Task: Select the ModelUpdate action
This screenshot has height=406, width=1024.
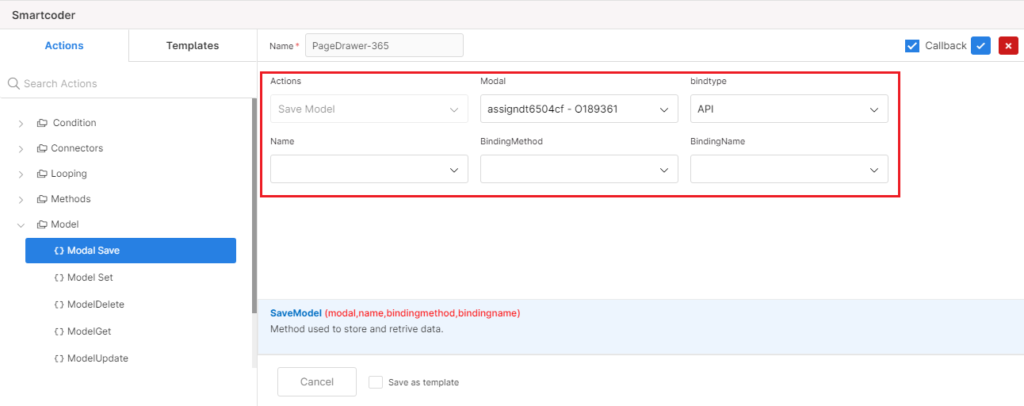Action: click(x=97, y=358)
